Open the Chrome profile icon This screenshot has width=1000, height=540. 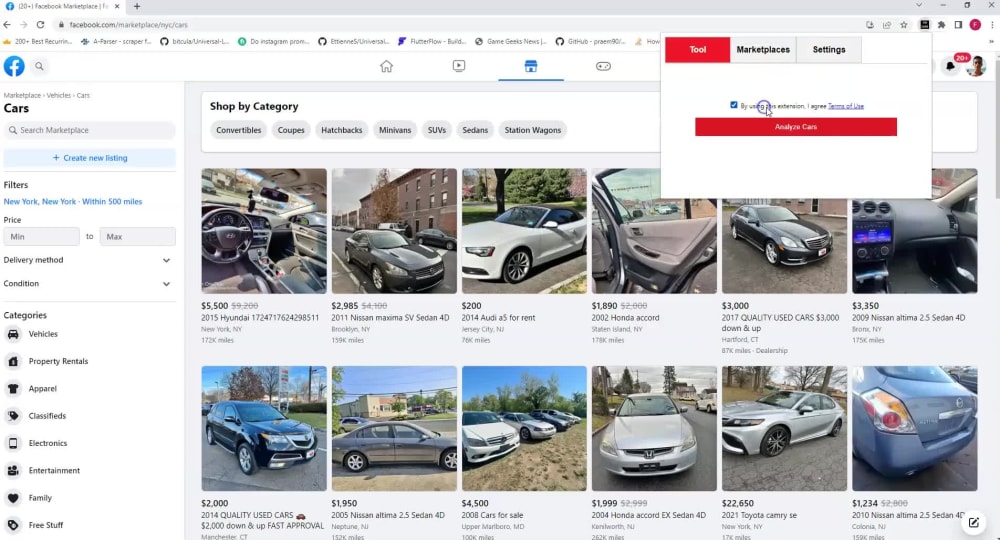click(x=975, y=25)
